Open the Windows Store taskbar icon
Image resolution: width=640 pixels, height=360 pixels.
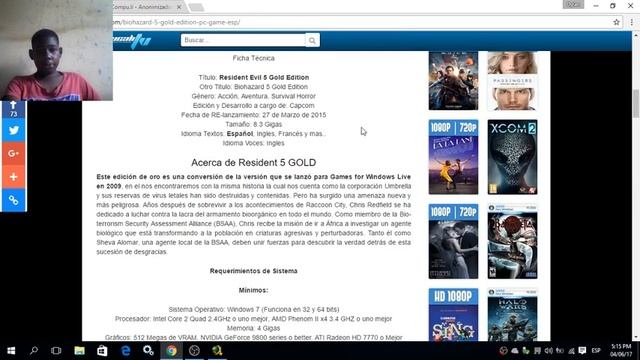tap(102, 351)
